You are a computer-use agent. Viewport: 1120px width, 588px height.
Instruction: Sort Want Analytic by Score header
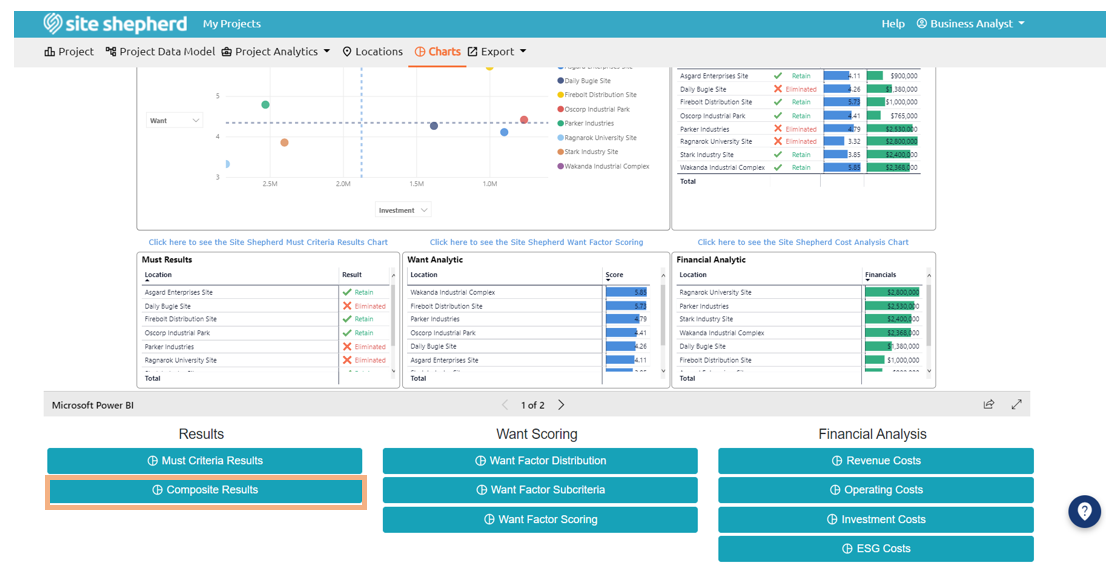pyautogui.click(x=614, y=275)
